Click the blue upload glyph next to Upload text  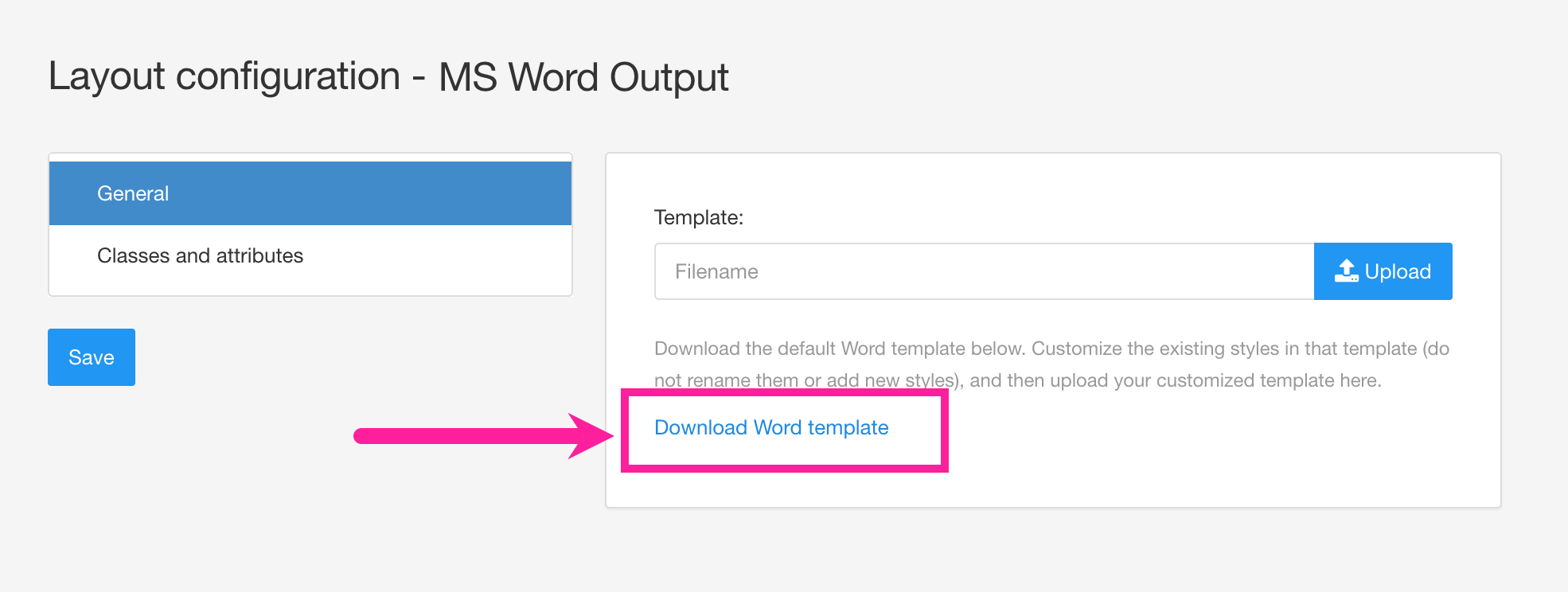pos(1347,271)
